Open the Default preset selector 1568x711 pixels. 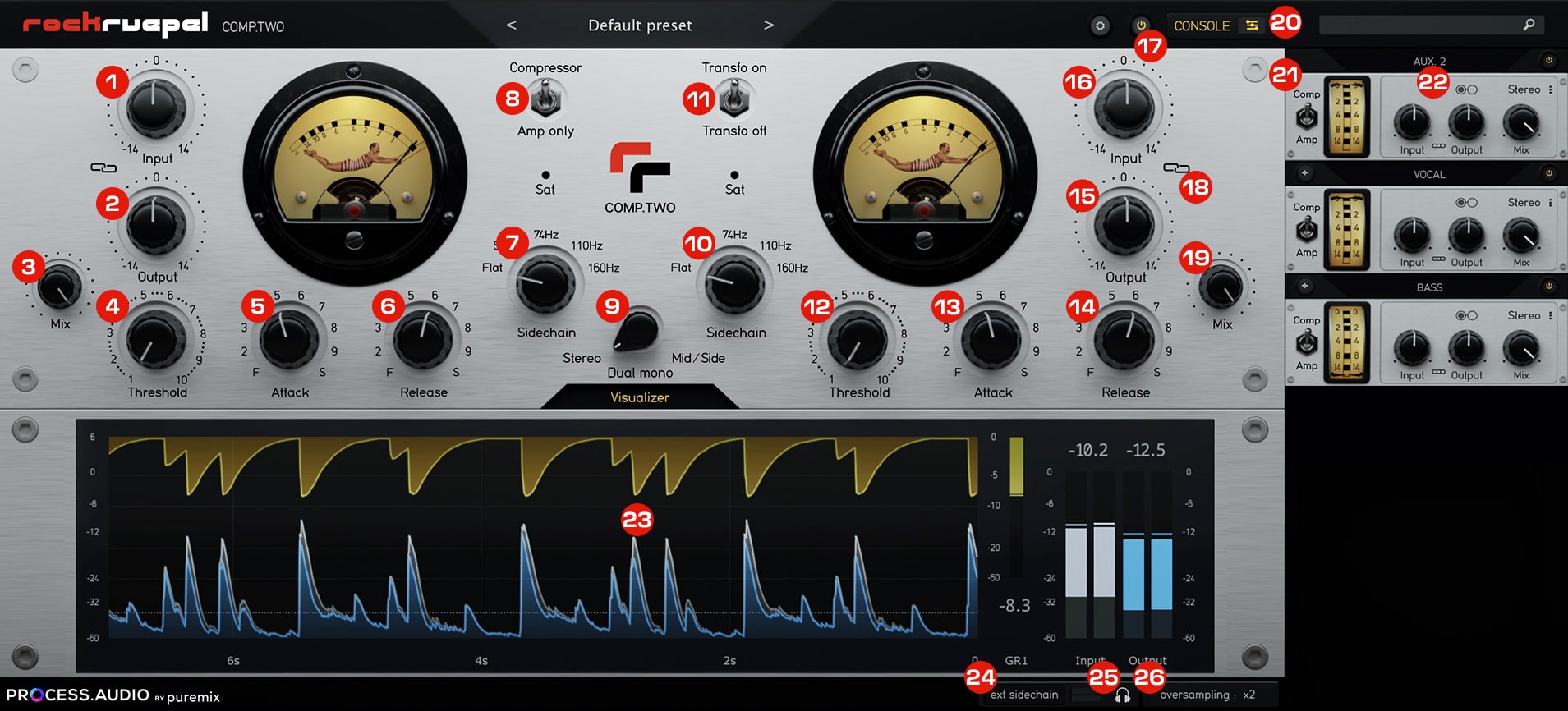coord(640,25)
